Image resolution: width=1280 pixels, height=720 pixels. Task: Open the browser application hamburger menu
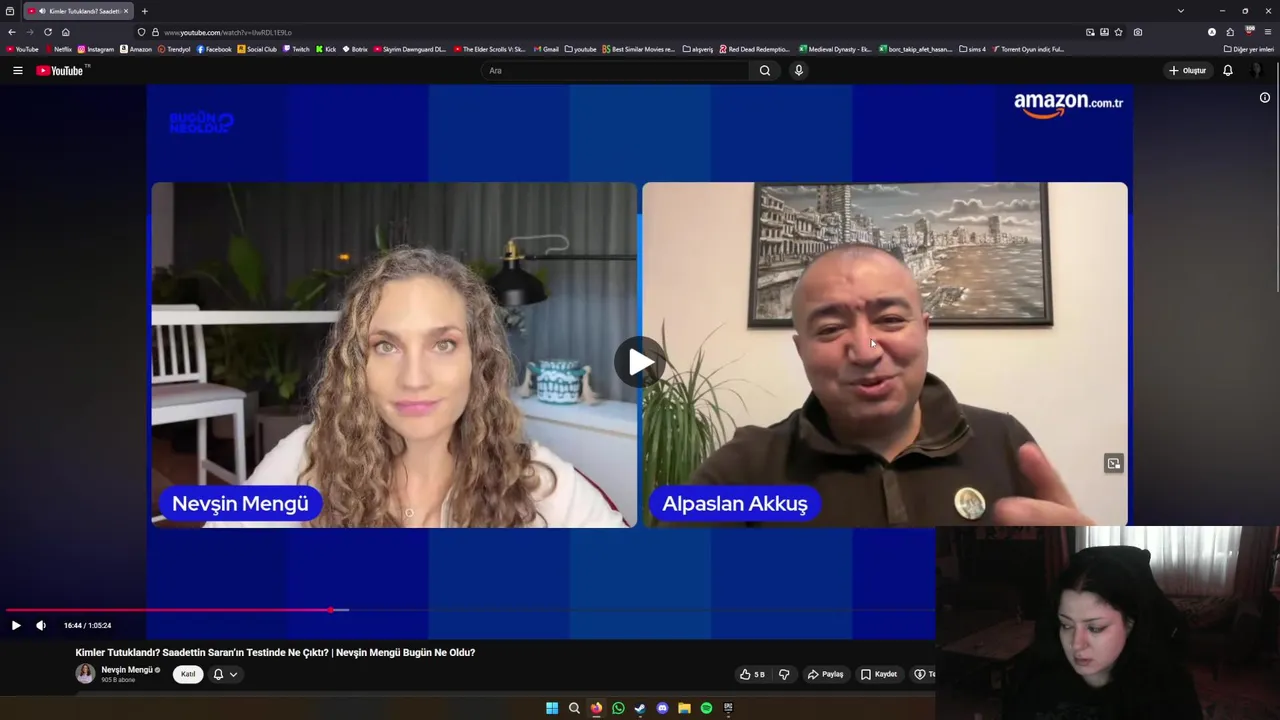coord(1268,32)
